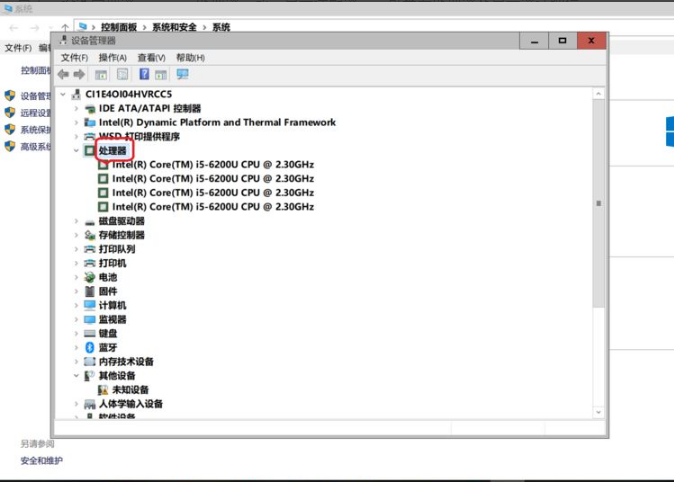This screenshot has width=674, height=482.
Task: Select Intel Dynamic Platform and Thermal Framework
Action: pos(216,122)
